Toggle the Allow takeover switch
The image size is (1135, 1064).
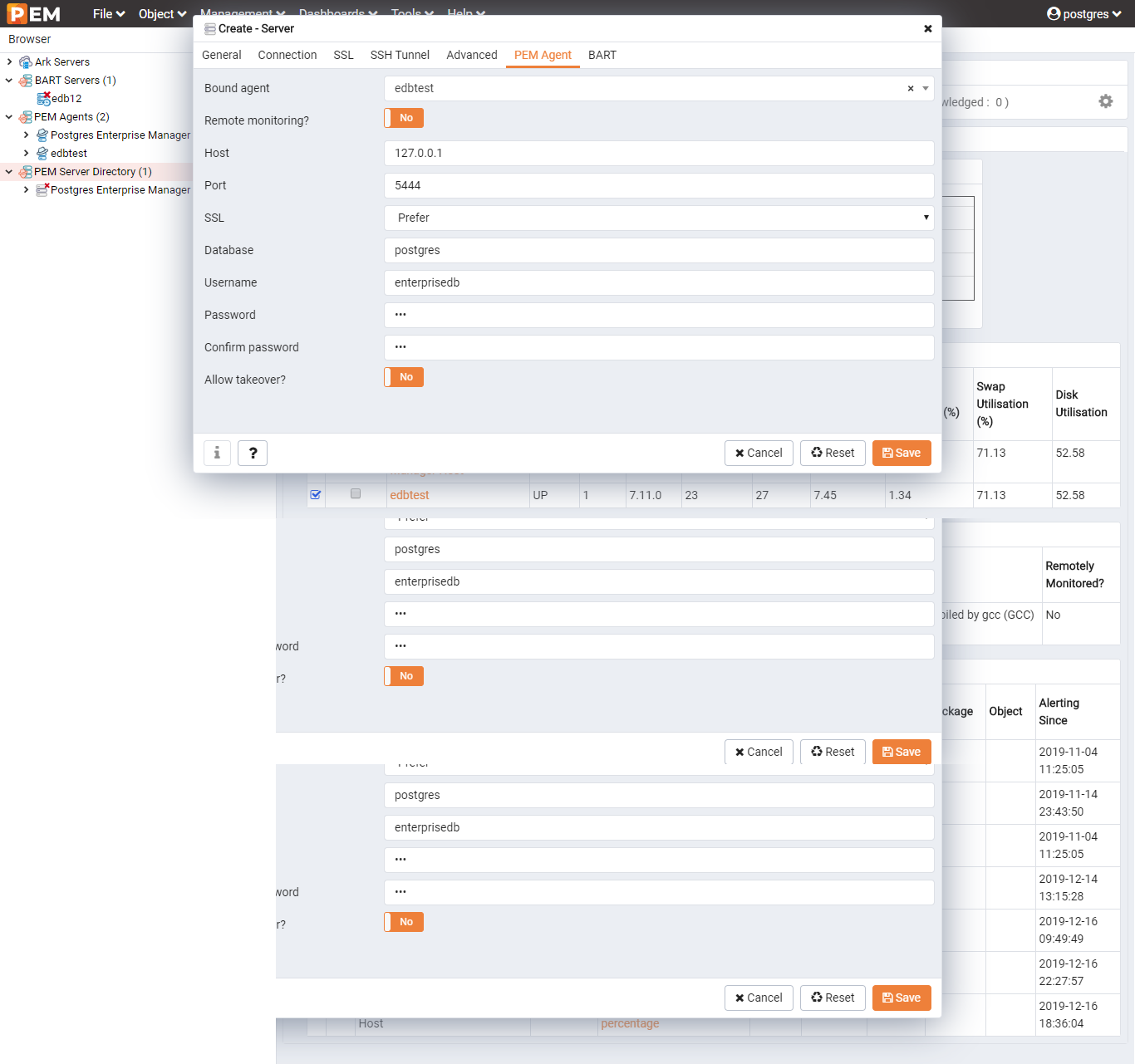[x=404, y=377]
